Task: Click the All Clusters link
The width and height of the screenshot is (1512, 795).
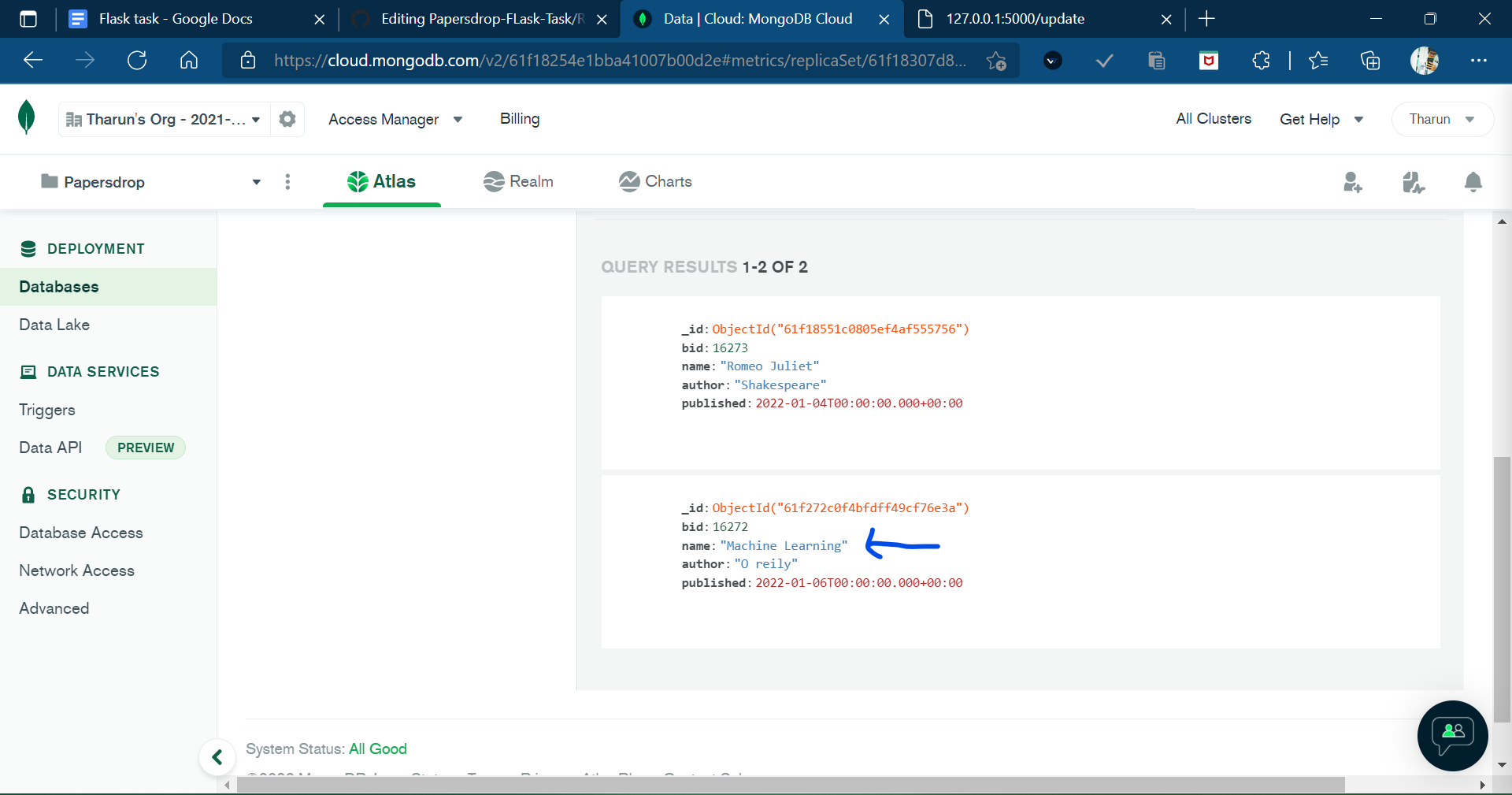Action: pyautogui.click(x=1213, y=118)
